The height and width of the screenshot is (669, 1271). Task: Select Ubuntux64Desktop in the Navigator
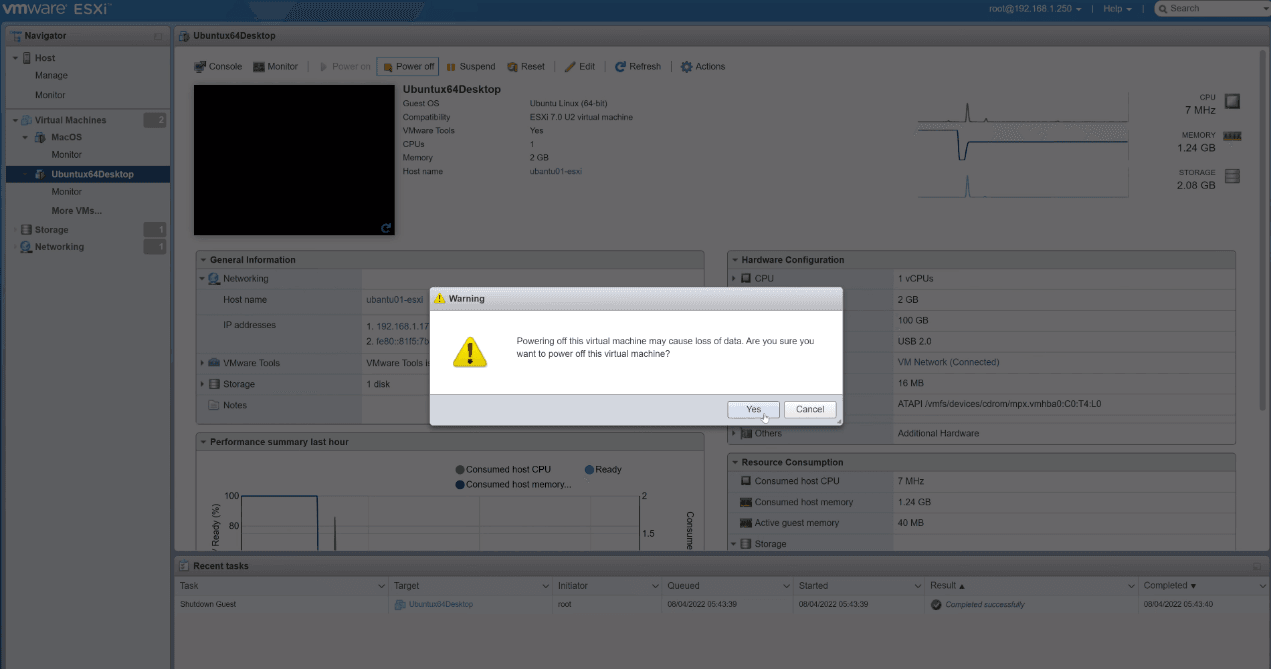coord(92,174)
